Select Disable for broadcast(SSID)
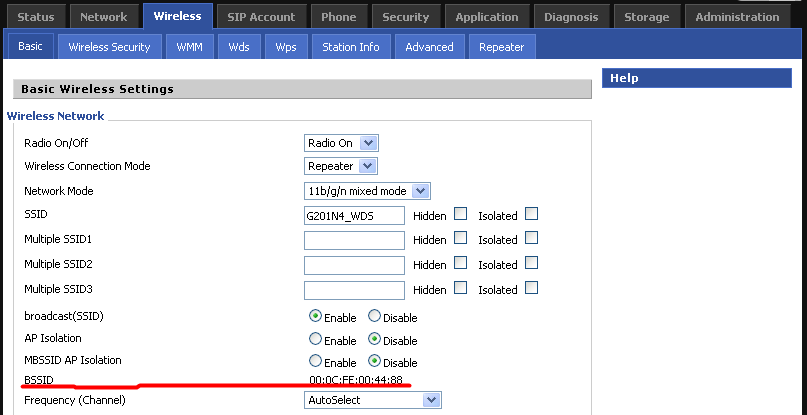 pyautogui.click(x=374, y=317)
